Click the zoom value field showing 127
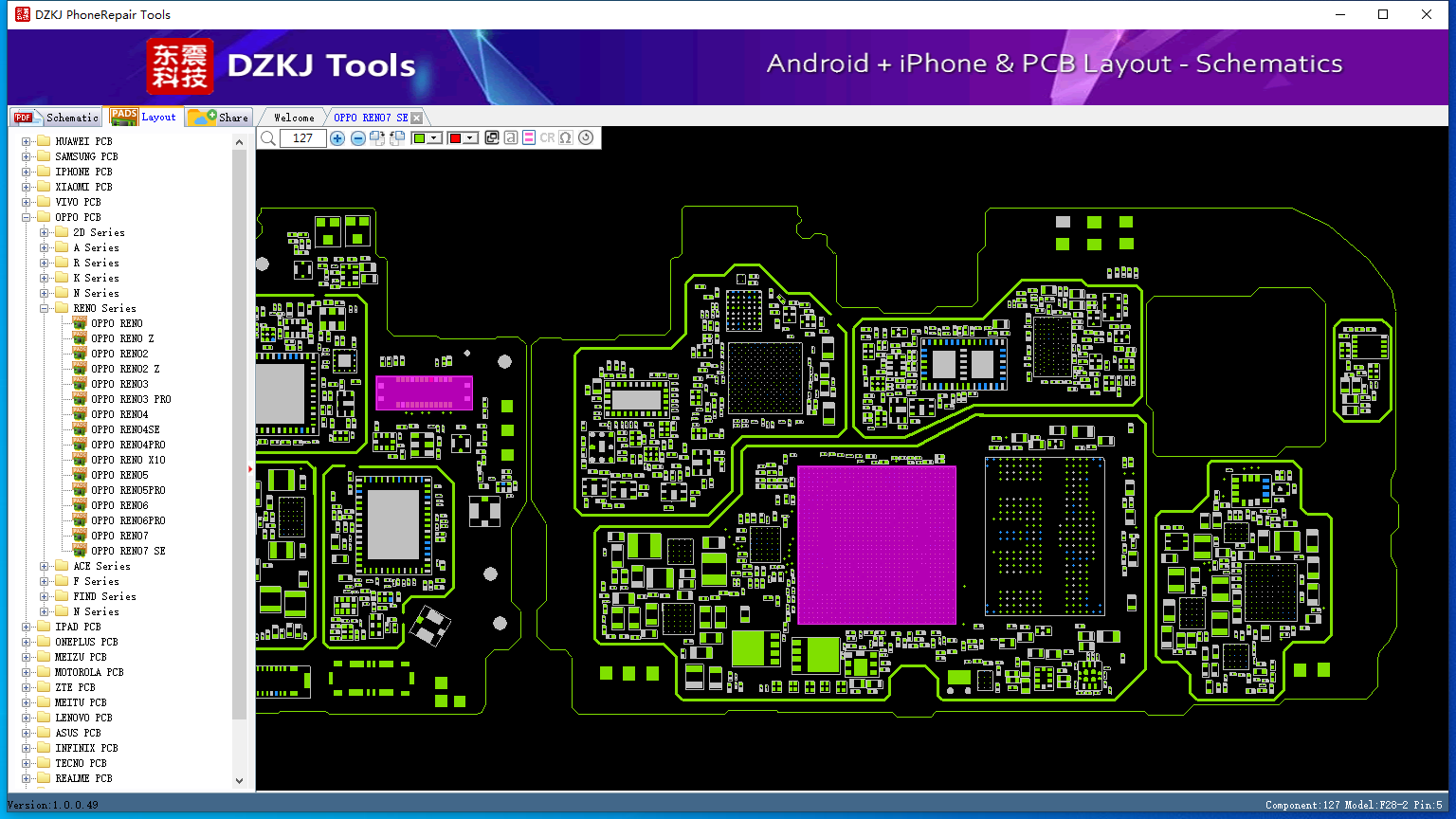 (x=303, y=138)
